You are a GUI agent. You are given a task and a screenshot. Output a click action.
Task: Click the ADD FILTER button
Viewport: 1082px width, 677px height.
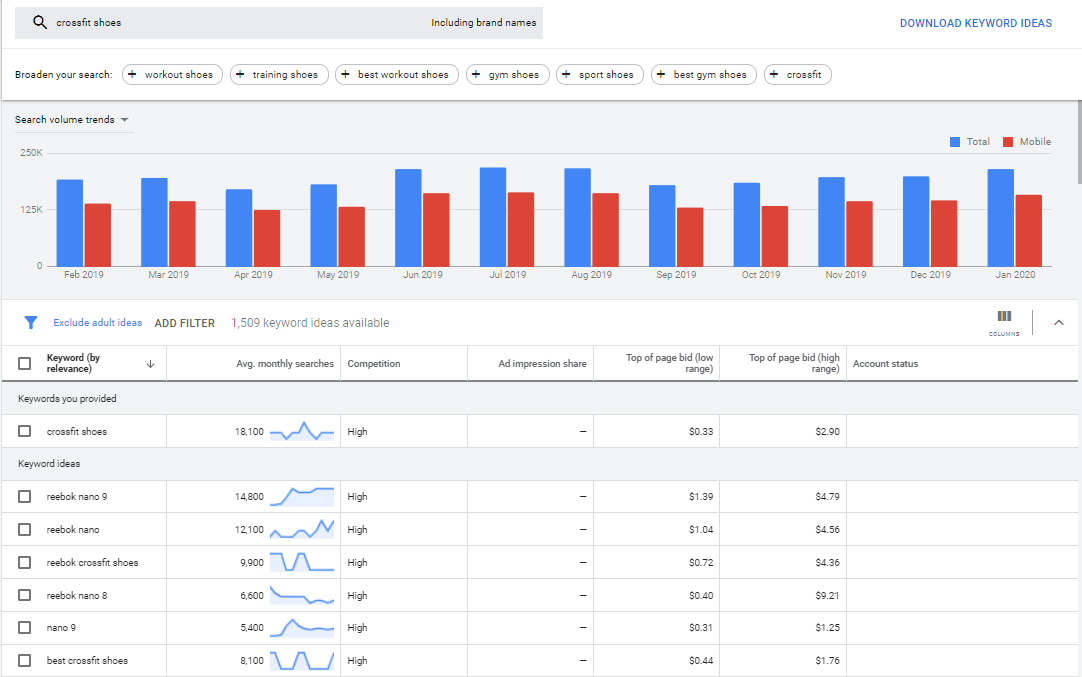184,323
